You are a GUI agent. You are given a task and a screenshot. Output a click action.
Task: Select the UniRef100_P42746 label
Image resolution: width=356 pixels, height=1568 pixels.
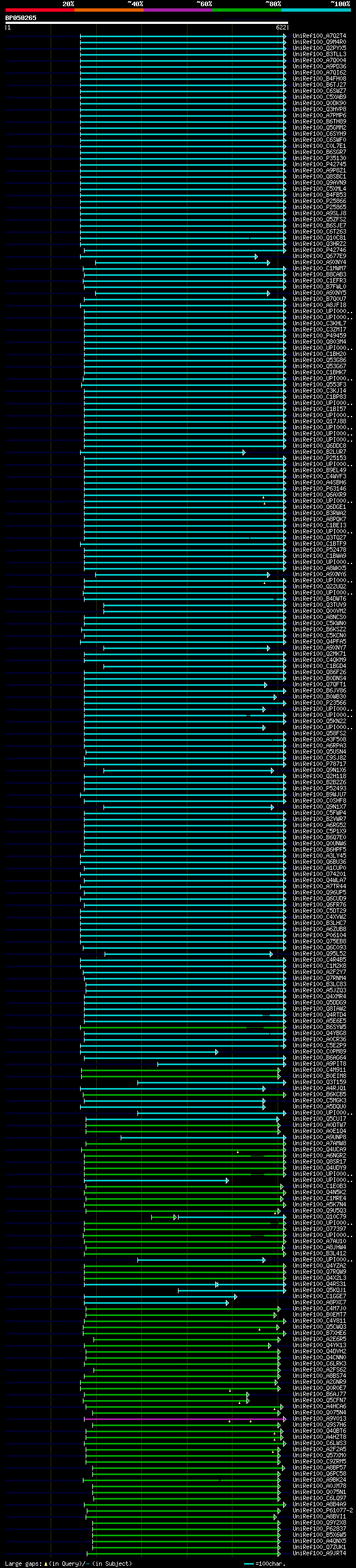tap(319, 250)
